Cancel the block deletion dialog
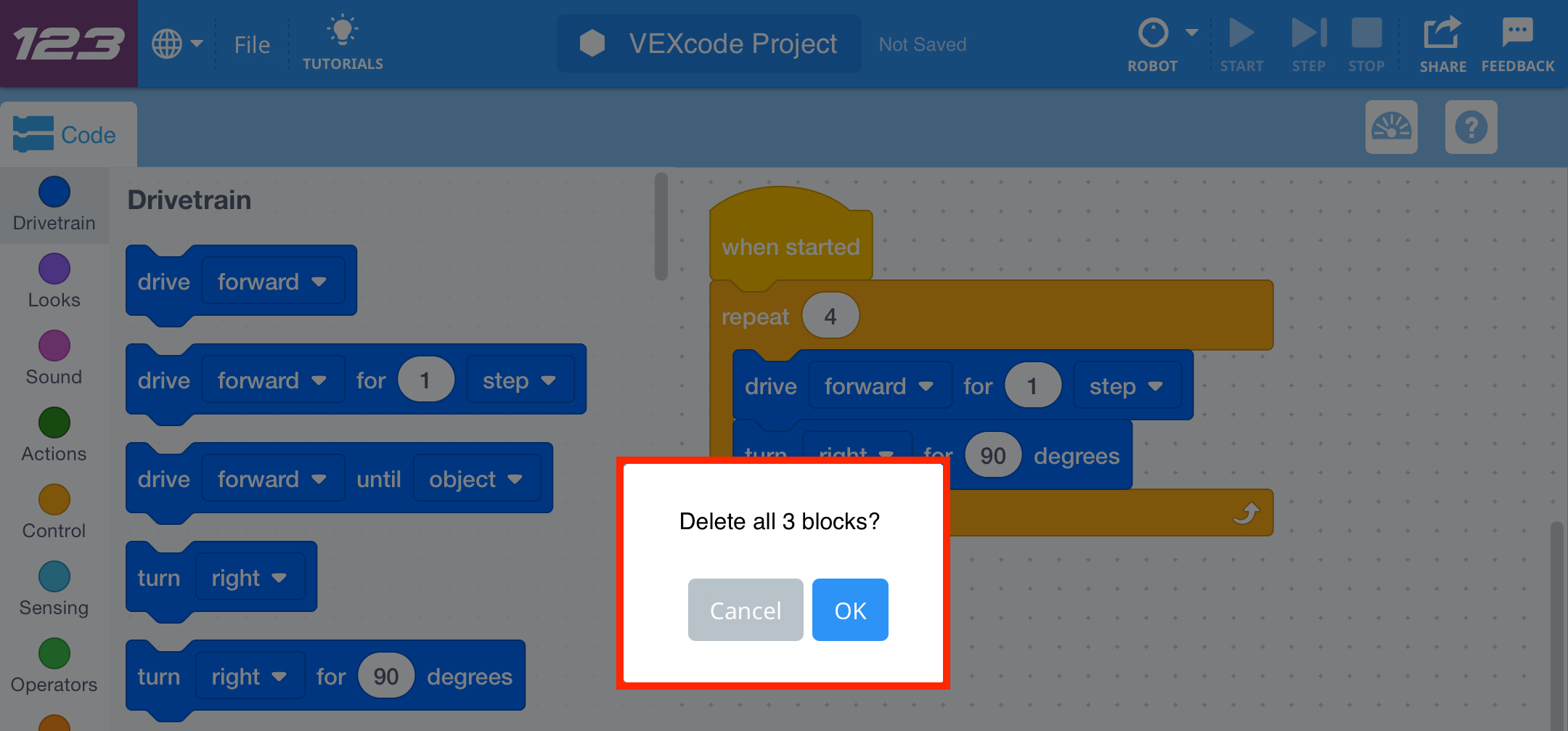 (x=745, y=610)
